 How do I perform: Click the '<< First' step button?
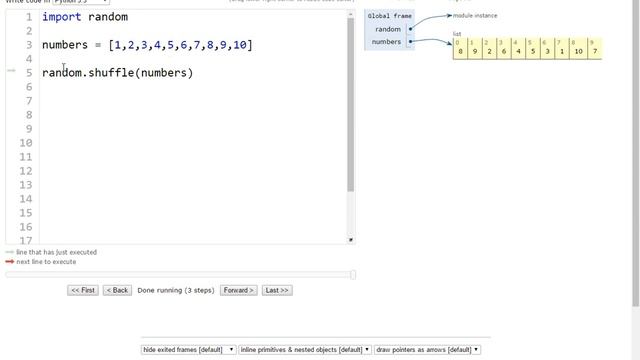[x=83, y=290]
